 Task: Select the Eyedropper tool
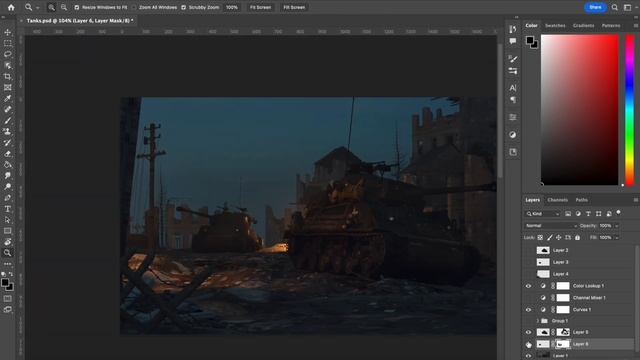pyautogui.click(x=7, y=98)
